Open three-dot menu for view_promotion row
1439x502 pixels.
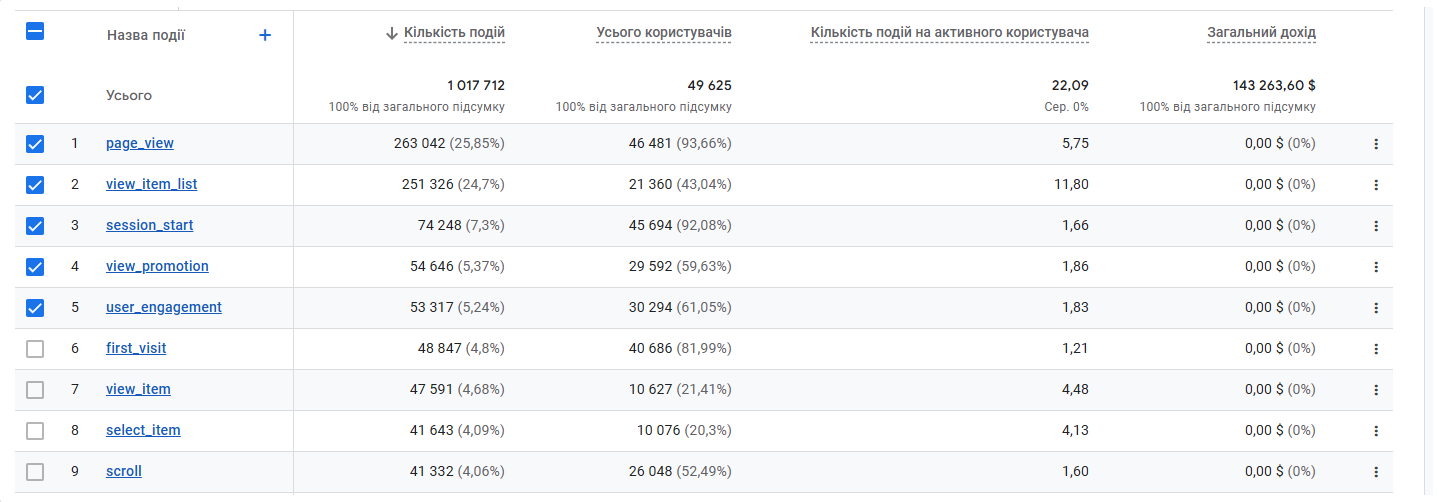click(1376, 267)
